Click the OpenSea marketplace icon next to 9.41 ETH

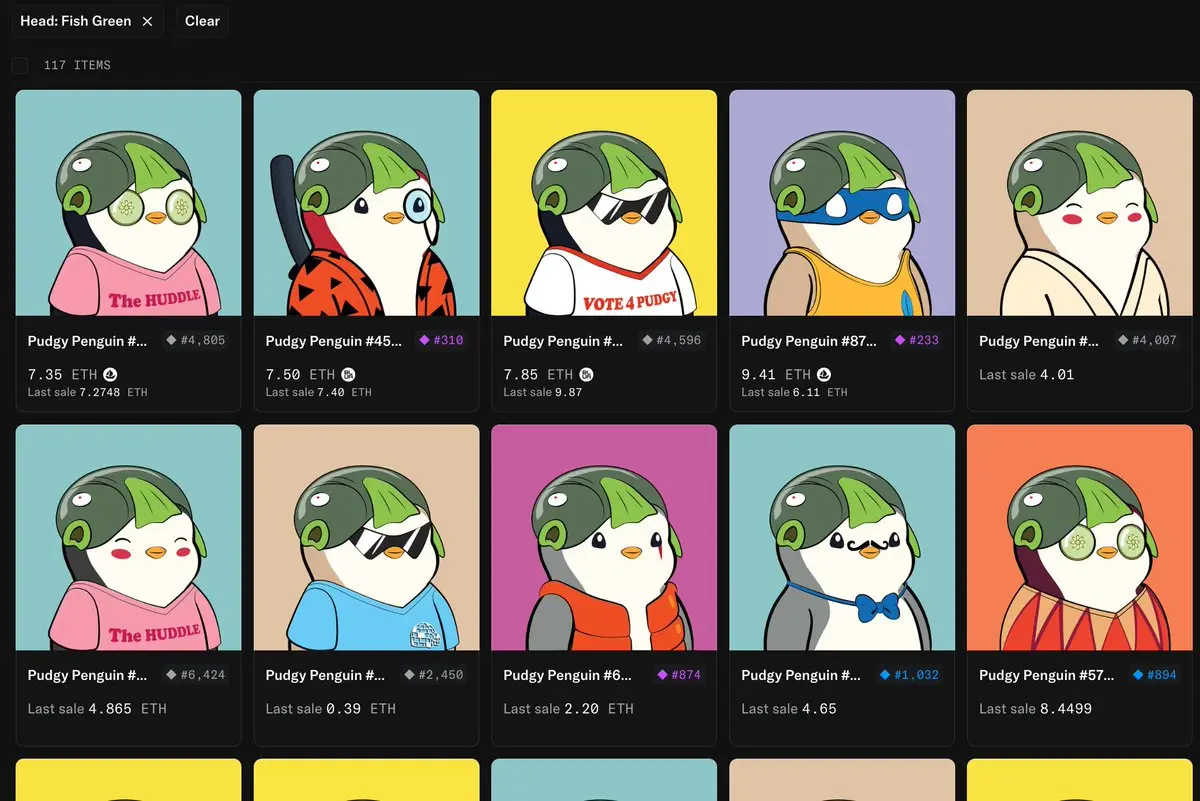click(825, 374)
